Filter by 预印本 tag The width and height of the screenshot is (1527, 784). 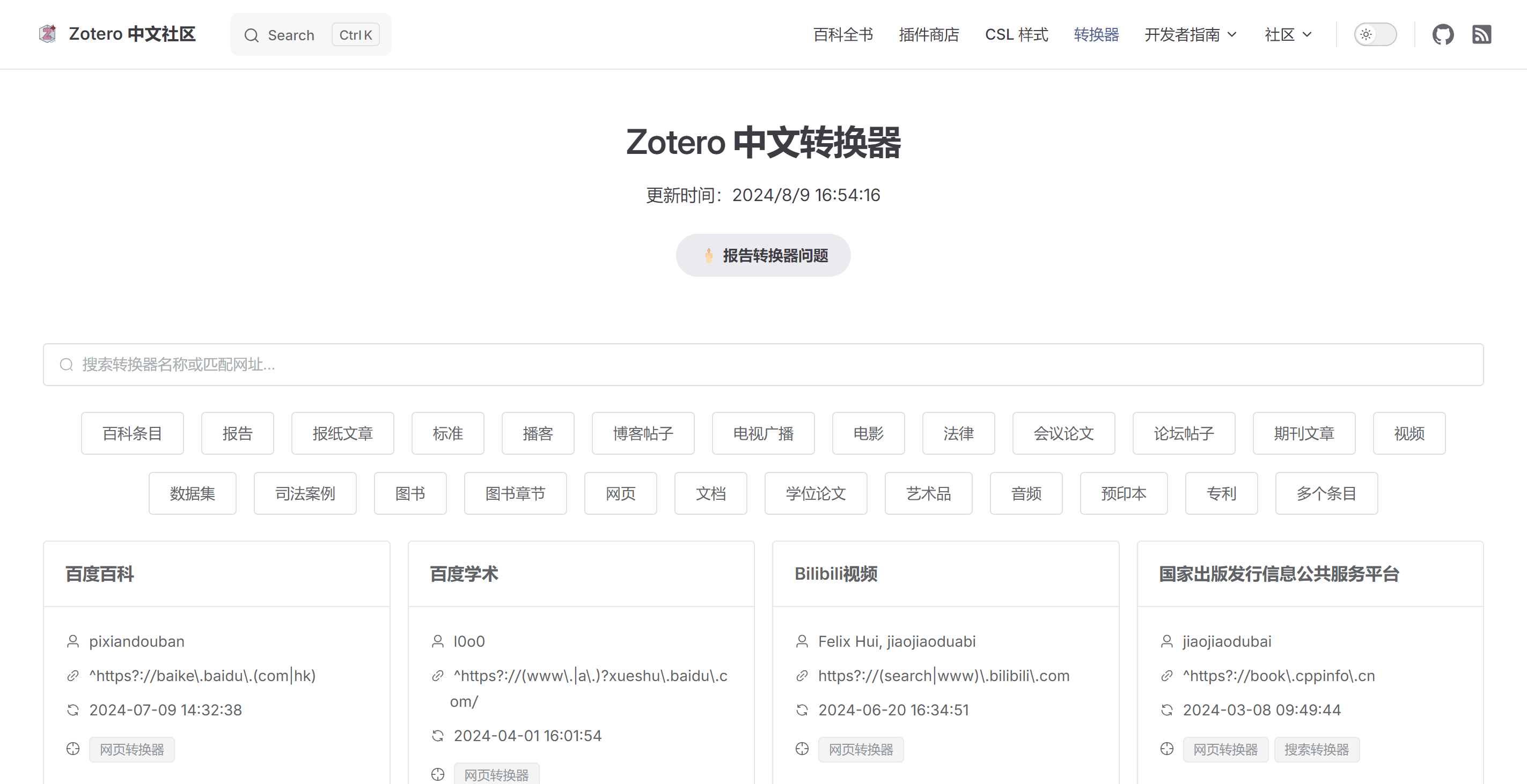[1124, 493]
